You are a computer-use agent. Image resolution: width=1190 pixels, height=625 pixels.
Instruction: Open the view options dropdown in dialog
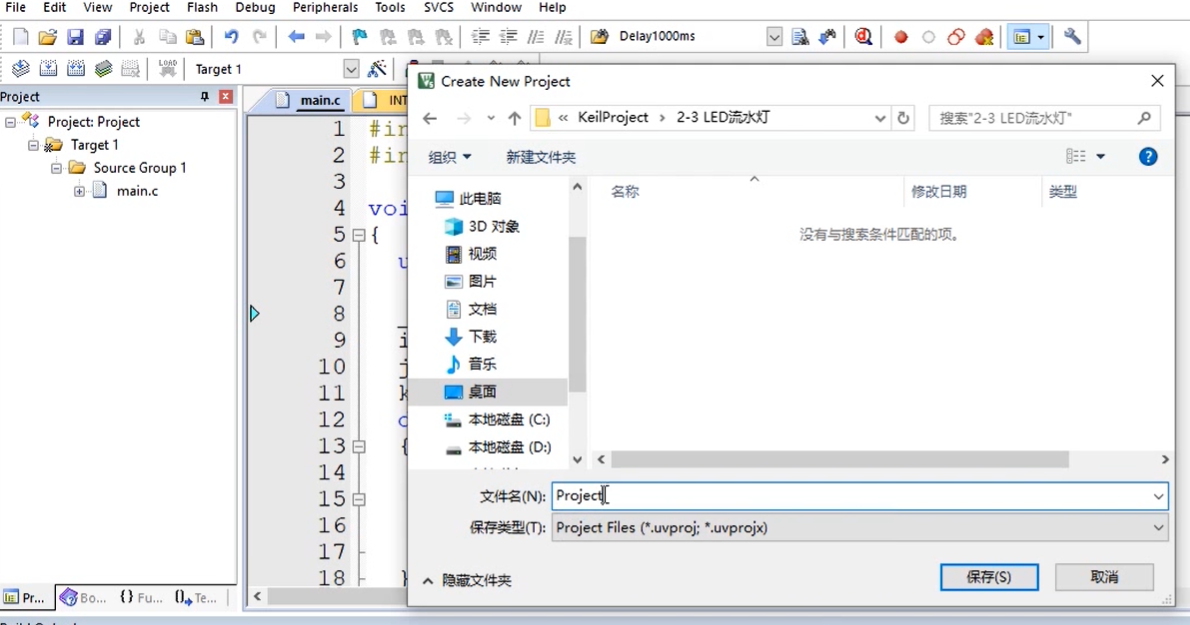coord(1100,156)
